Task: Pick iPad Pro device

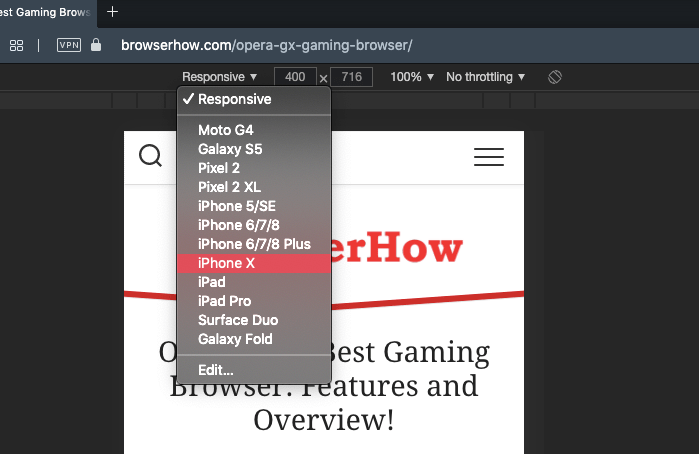Action: [224, 301]
